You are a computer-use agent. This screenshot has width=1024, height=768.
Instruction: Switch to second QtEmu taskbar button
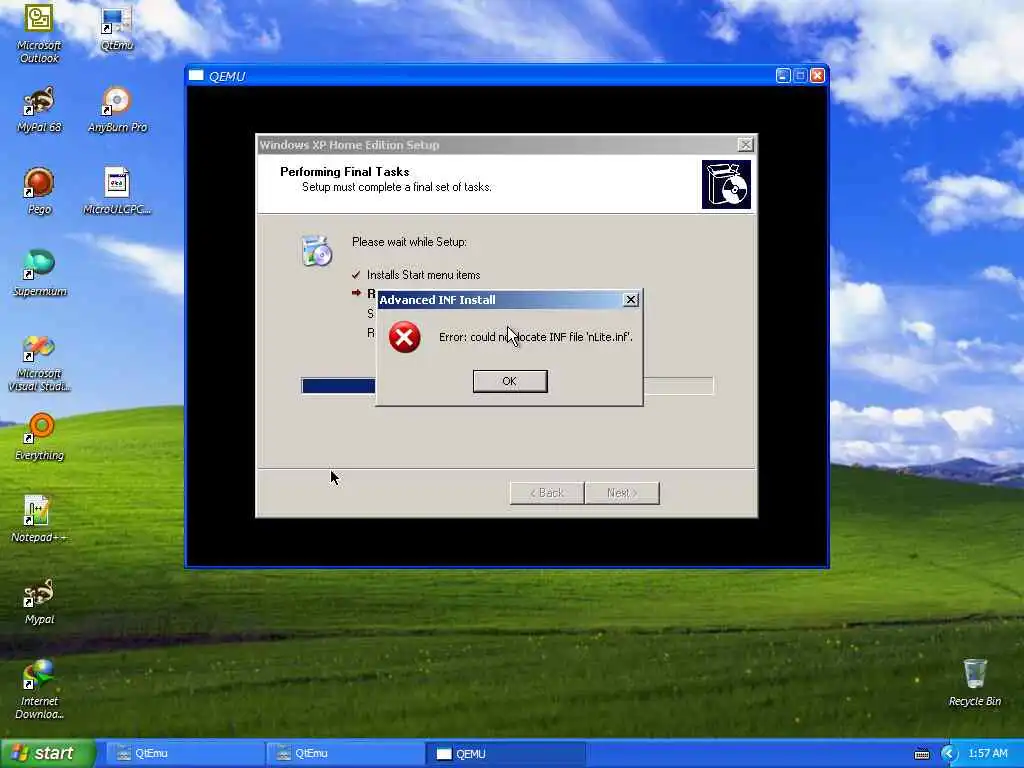pyautogui.click(x=345, y=754)
